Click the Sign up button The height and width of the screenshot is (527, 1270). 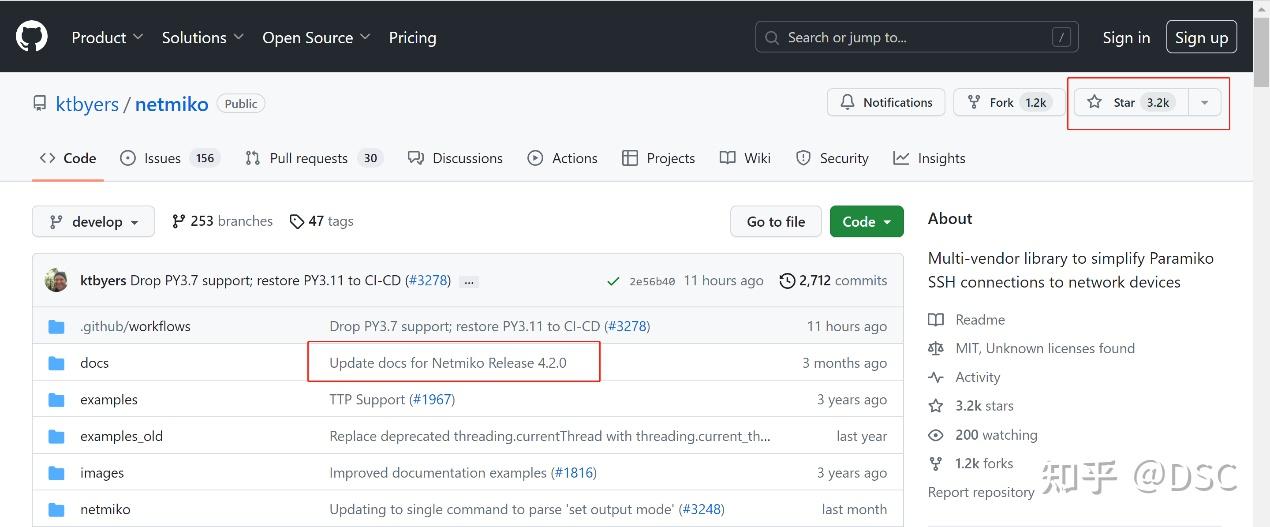pos(1201,37)
